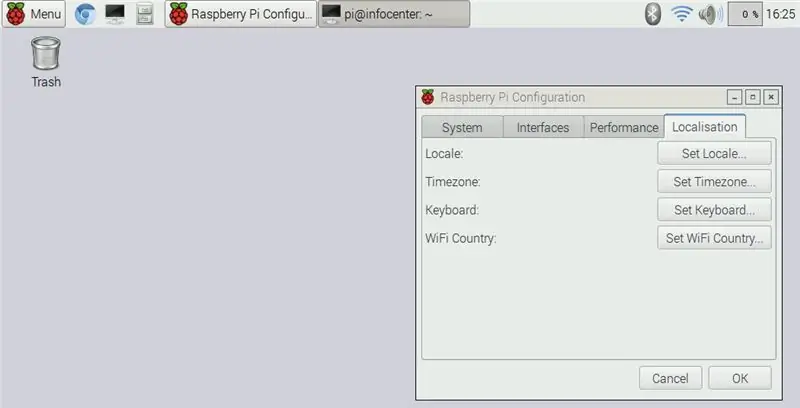This screenshot has width=800, height=408.
Task: Click the Set Timezone button
Action: 714,182
